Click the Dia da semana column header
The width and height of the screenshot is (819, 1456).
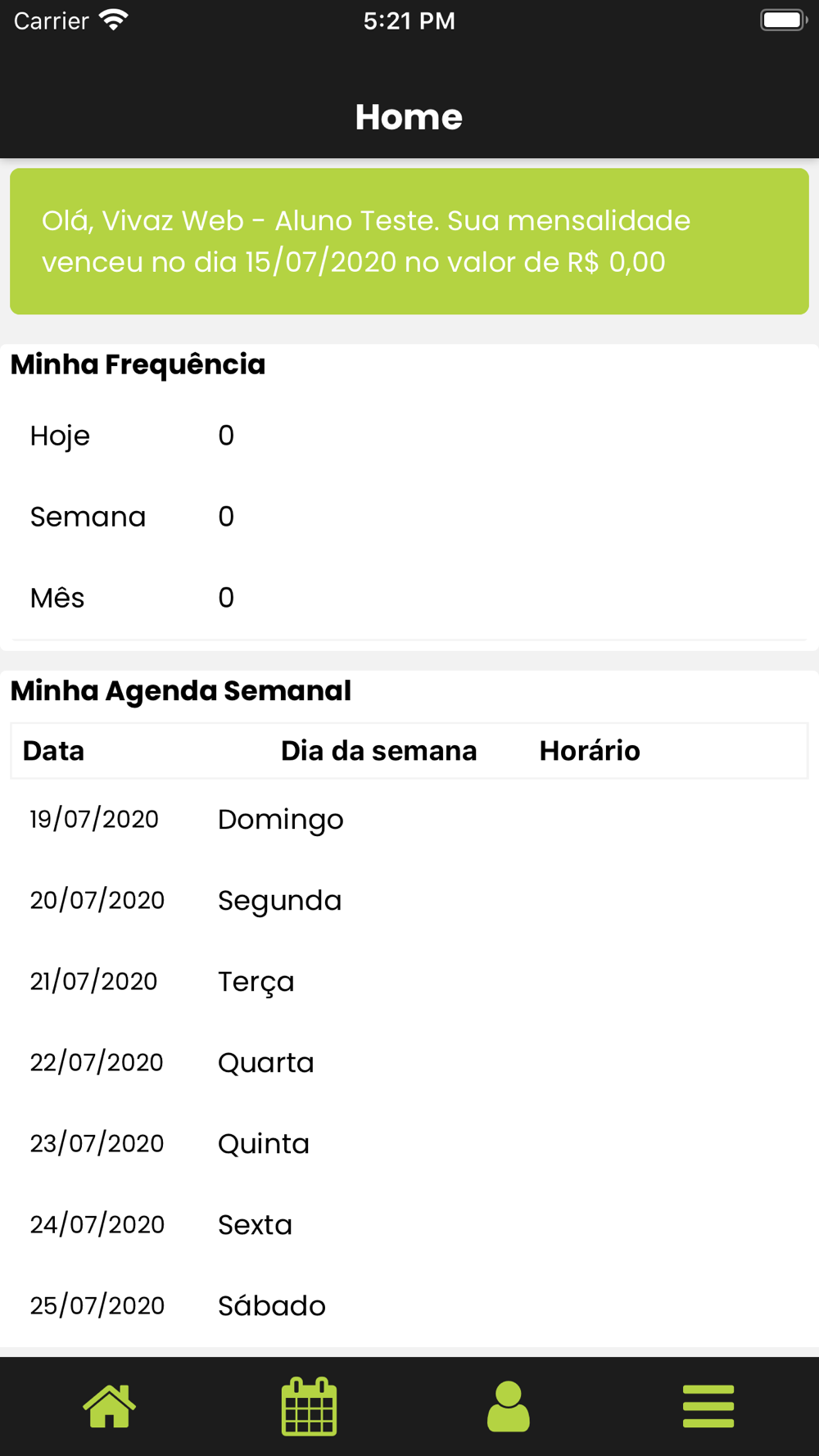coord(378,751)
